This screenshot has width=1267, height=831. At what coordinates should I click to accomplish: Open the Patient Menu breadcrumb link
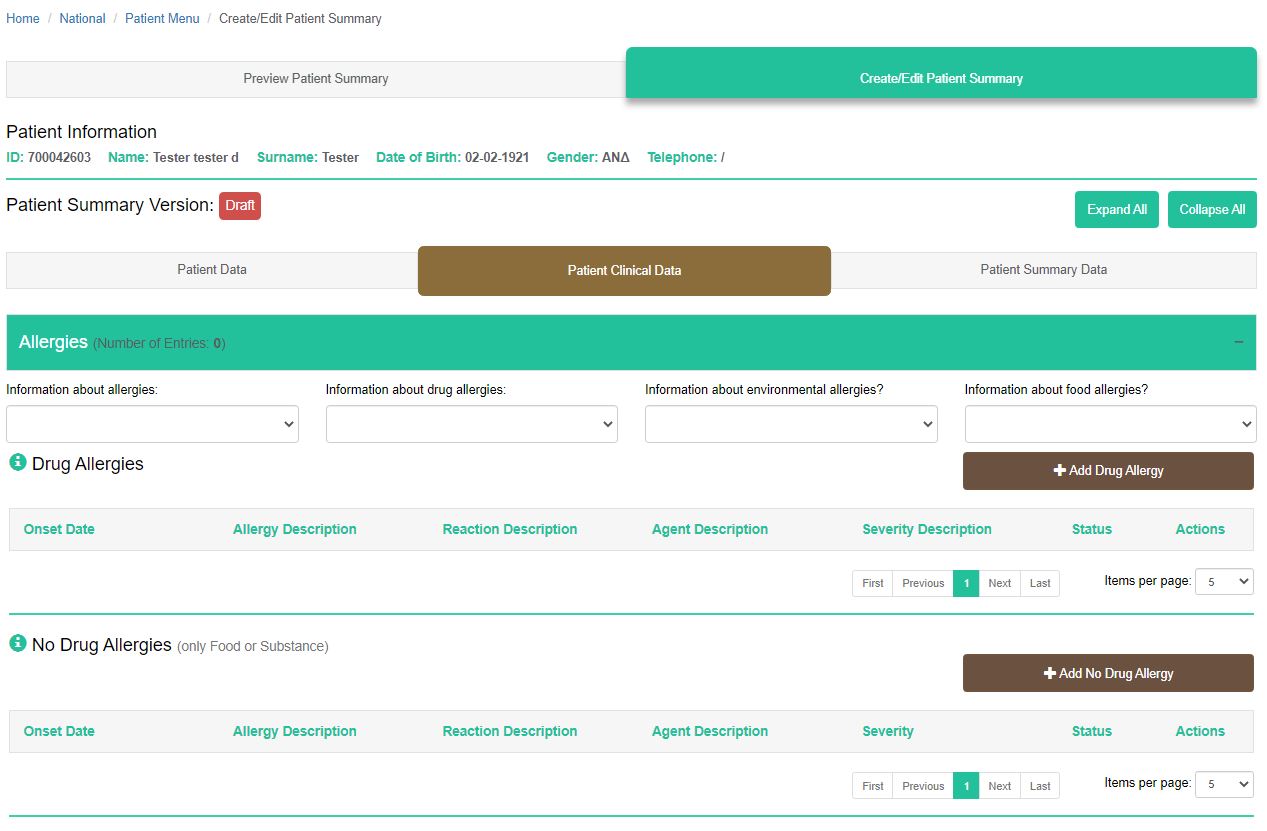pyautogui.click(x=162, y=19)
